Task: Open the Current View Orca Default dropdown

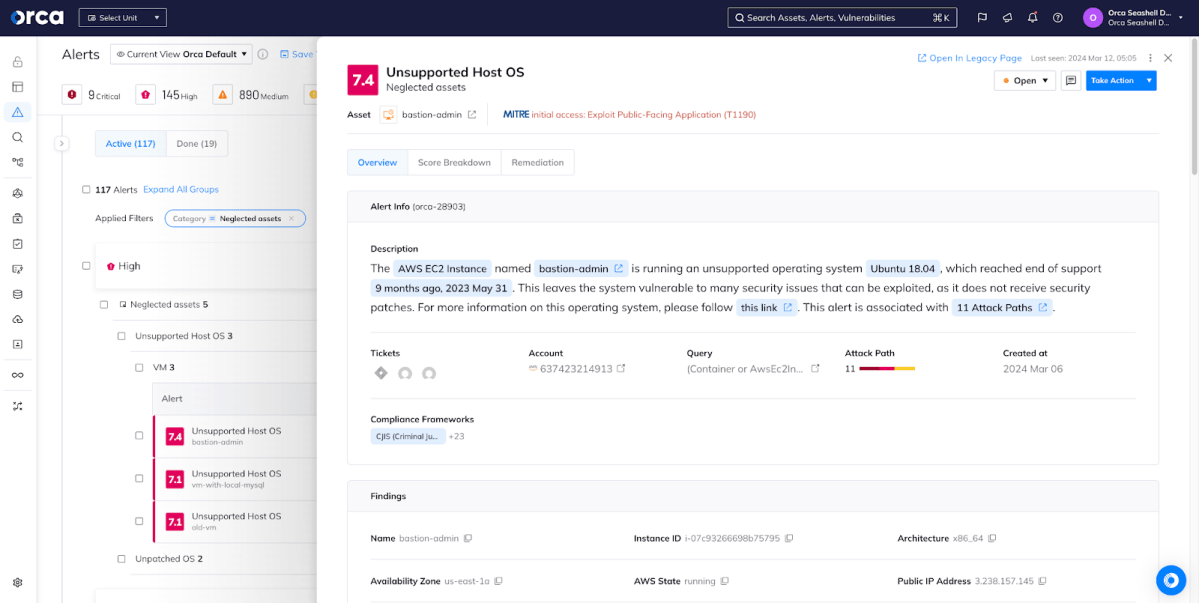Action: click(181, 54)
